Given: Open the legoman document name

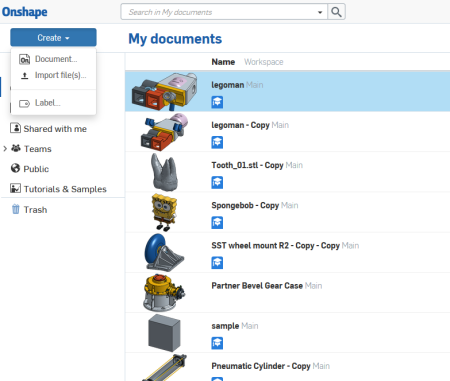Looking at the screenshot, I should [x=228, y=85].
